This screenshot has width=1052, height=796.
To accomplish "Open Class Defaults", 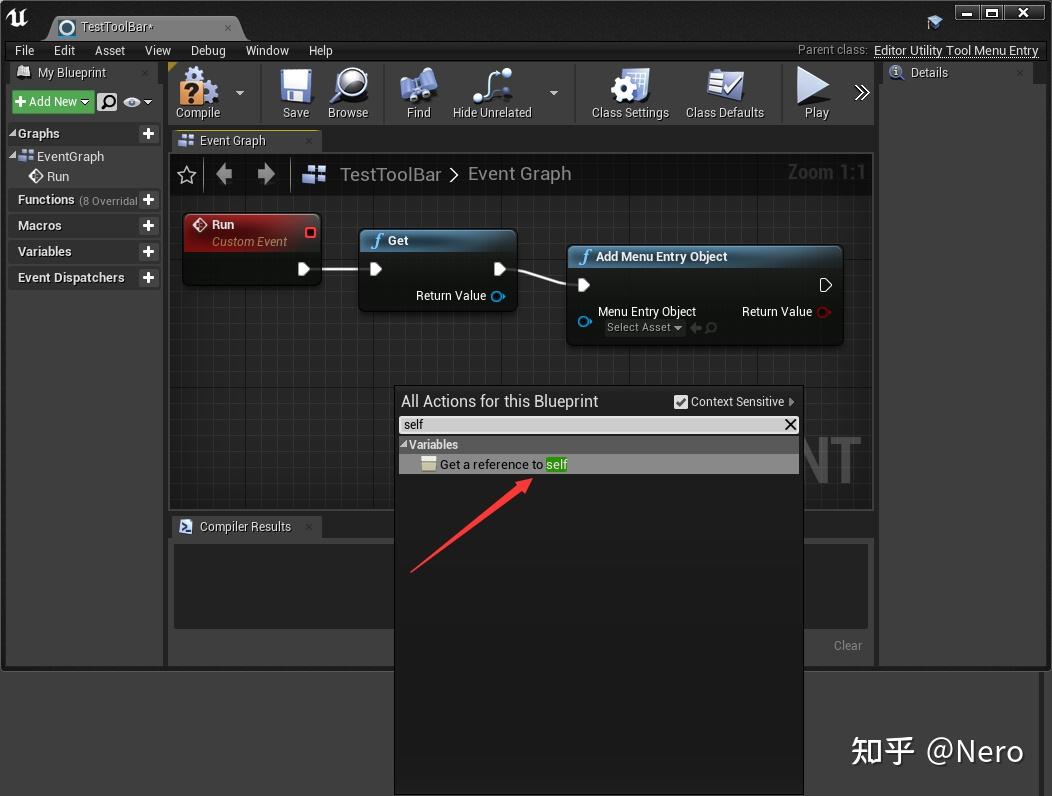I will pyautogui.click(x=725, y=93).
